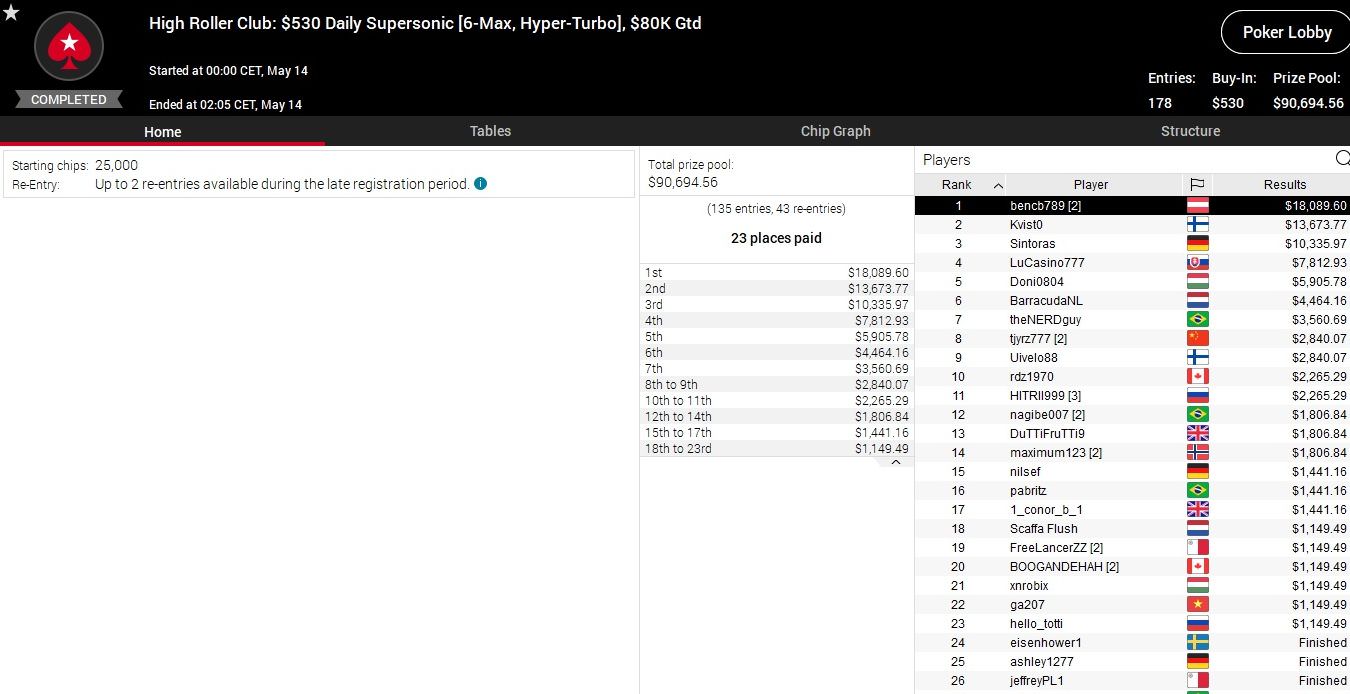
Task: Open the re-entry info tooltip icon
Action: (x=481, y=184)
